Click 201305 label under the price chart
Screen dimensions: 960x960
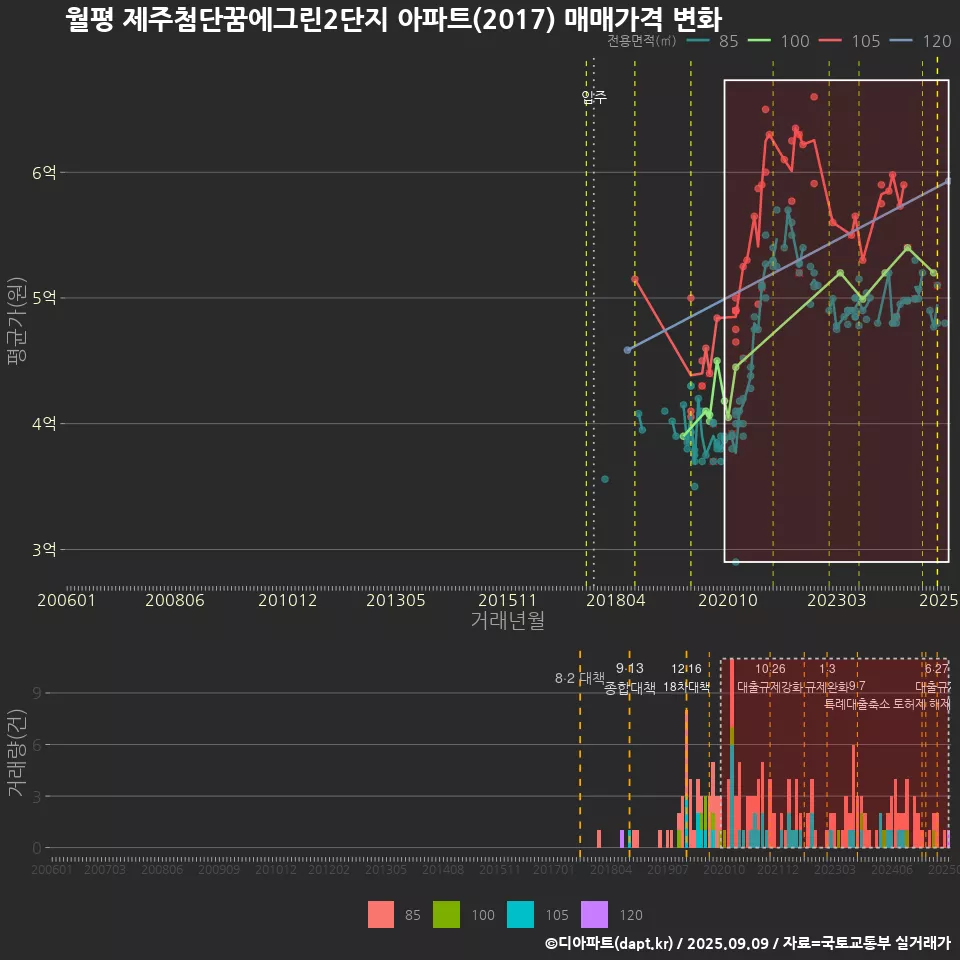click(396, 600)
